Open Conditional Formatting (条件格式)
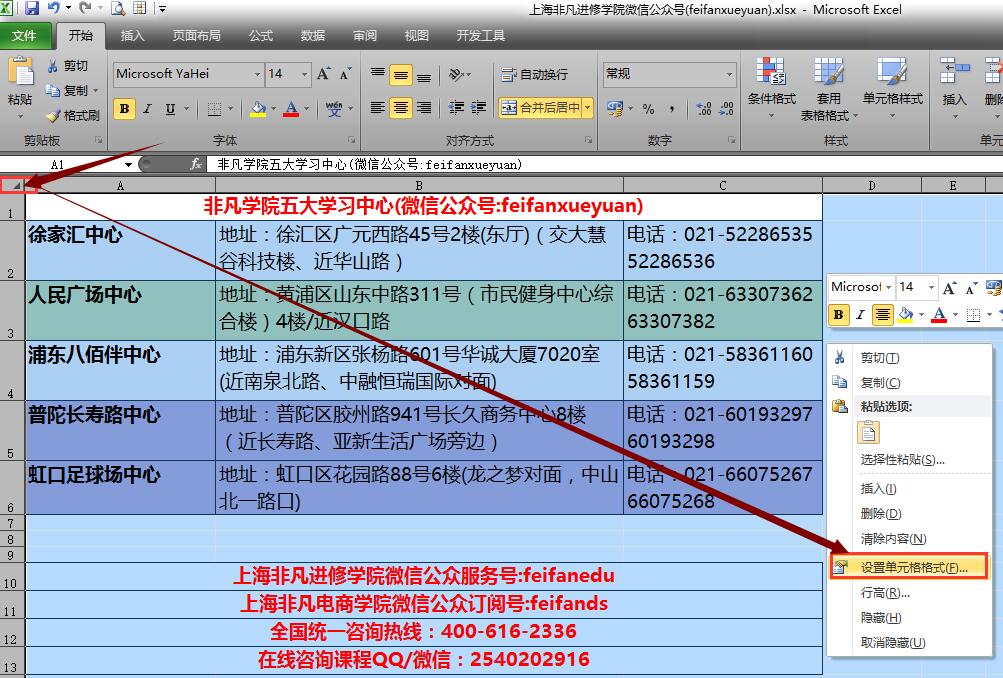This screenshot has width=1003, height=678. click(771, 88)
